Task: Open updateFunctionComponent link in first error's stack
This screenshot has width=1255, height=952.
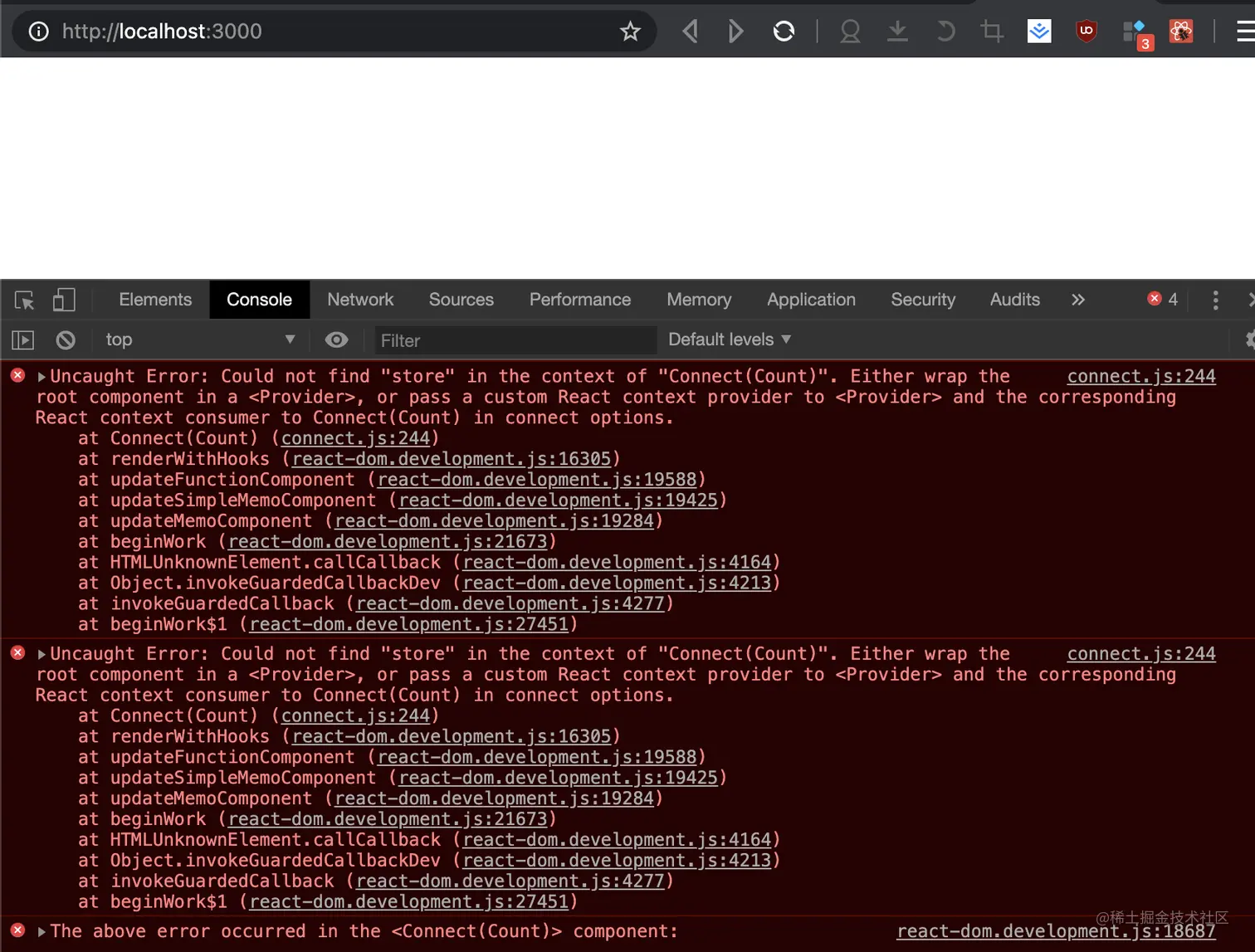Action: point(537,480)
